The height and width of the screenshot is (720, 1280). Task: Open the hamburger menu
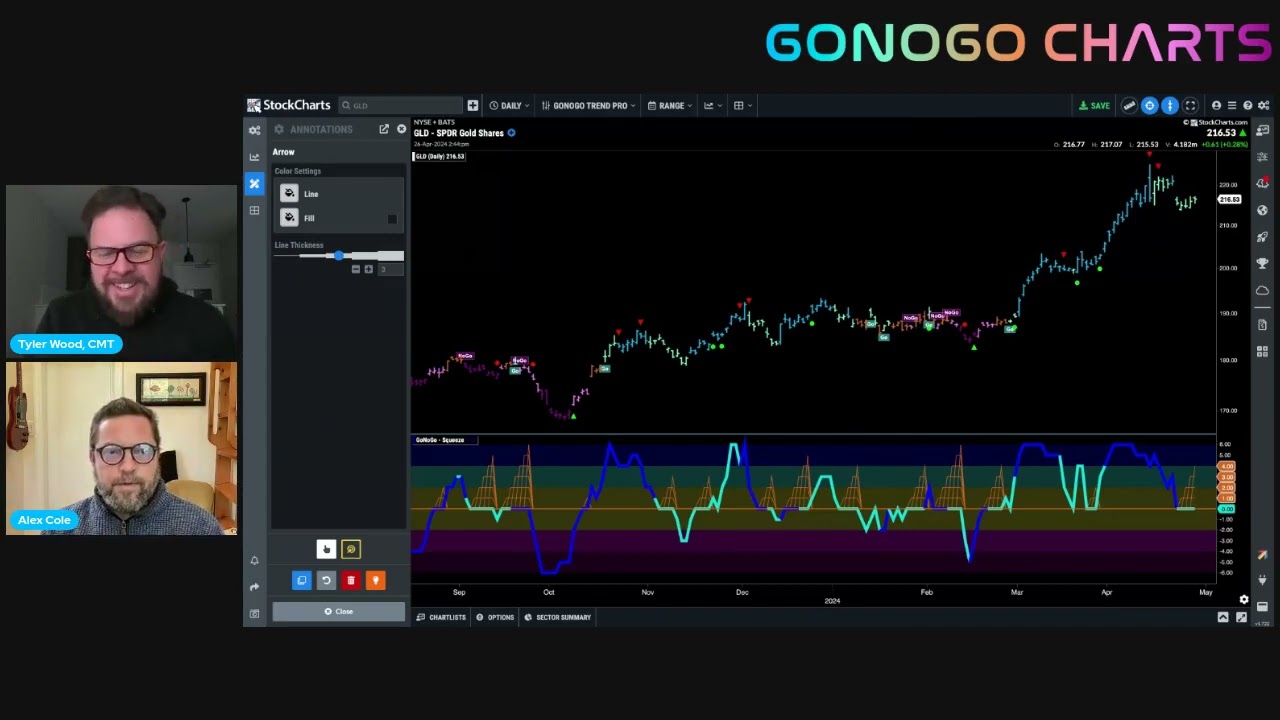[x=1232, y=105]
